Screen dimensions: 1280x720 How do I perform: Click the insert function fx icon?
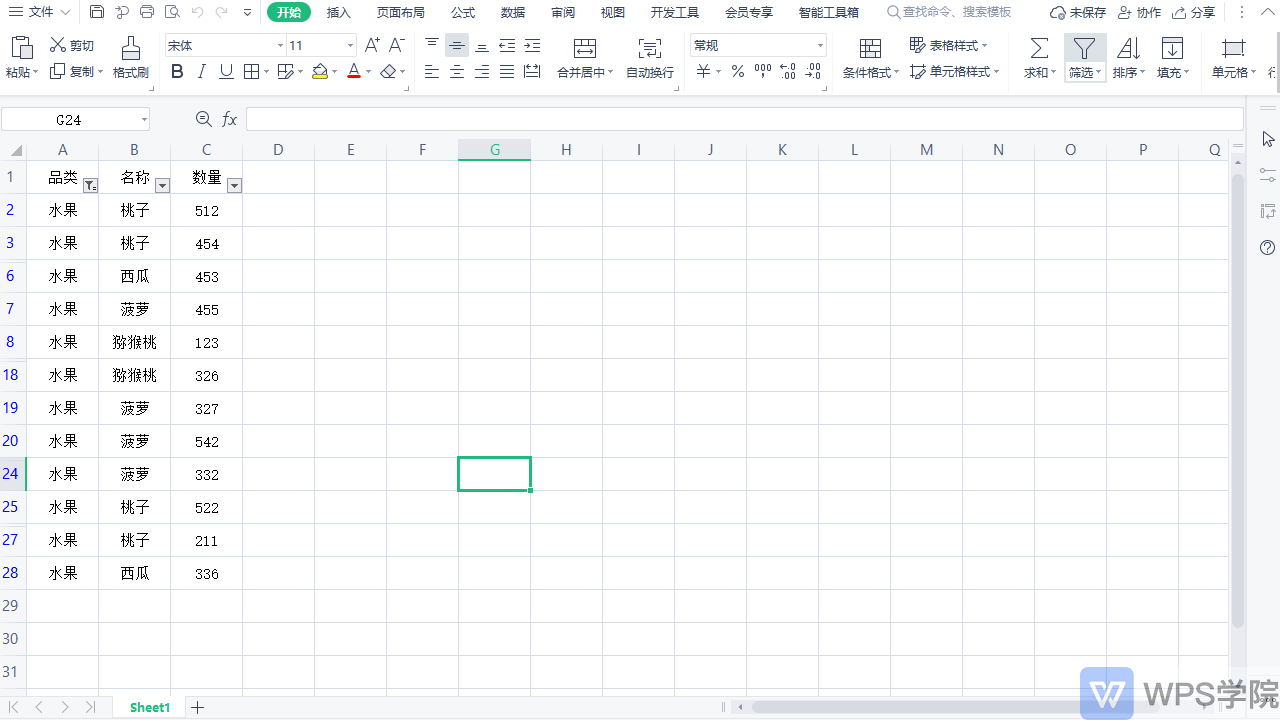(229, 119)
